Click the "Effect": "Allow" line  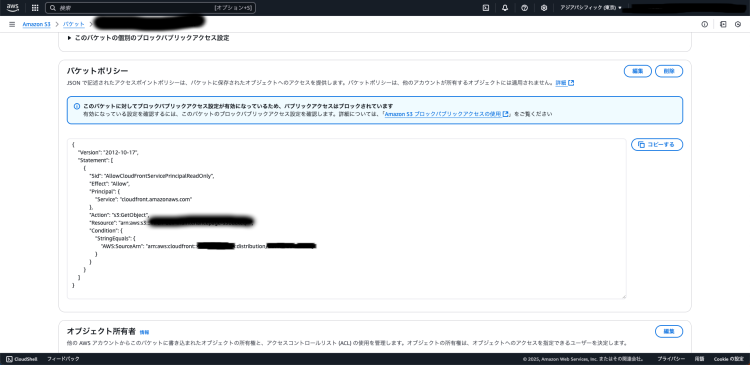[x=110, y=183]
